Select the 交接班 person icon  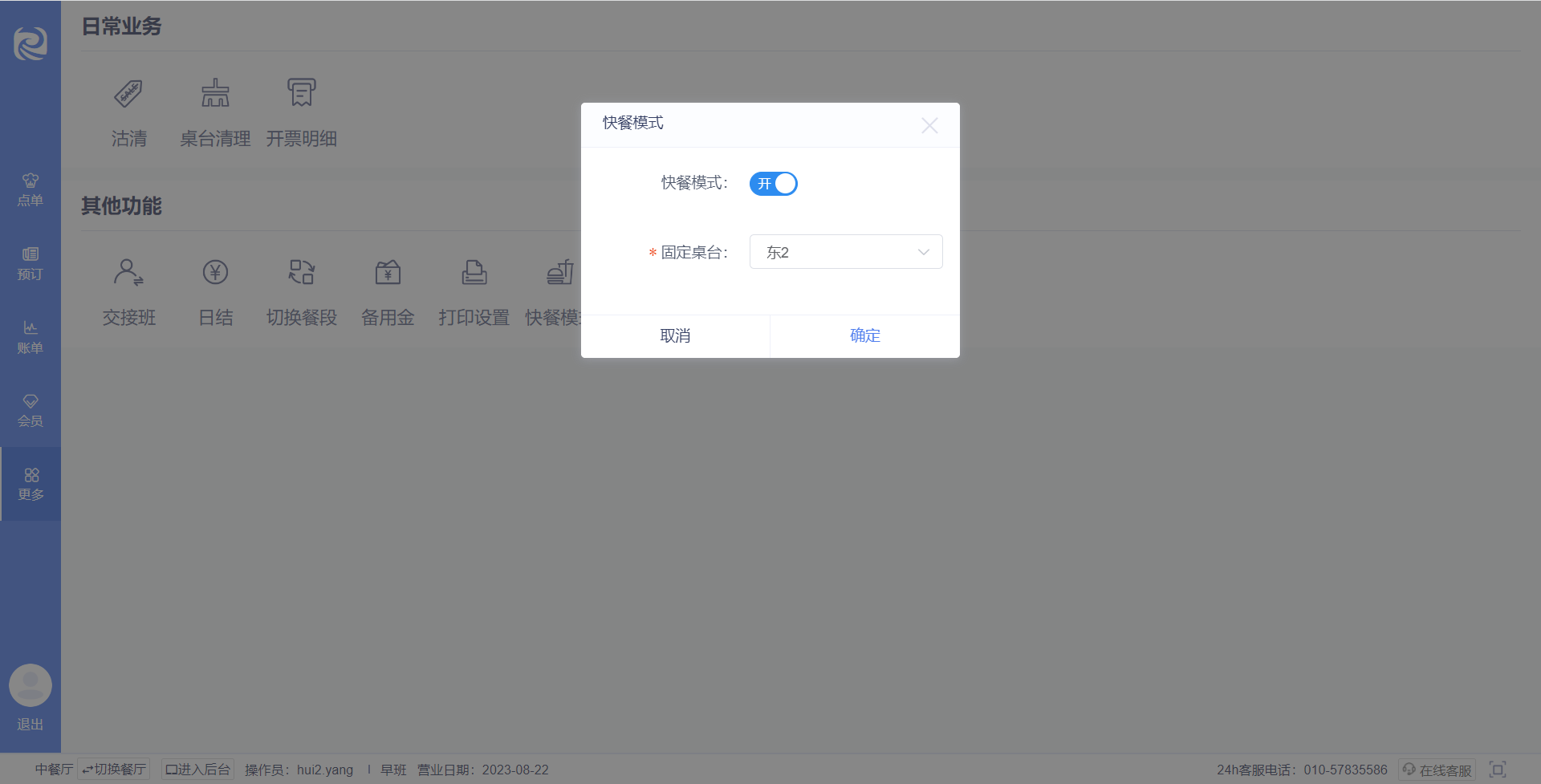pos(128,272)
